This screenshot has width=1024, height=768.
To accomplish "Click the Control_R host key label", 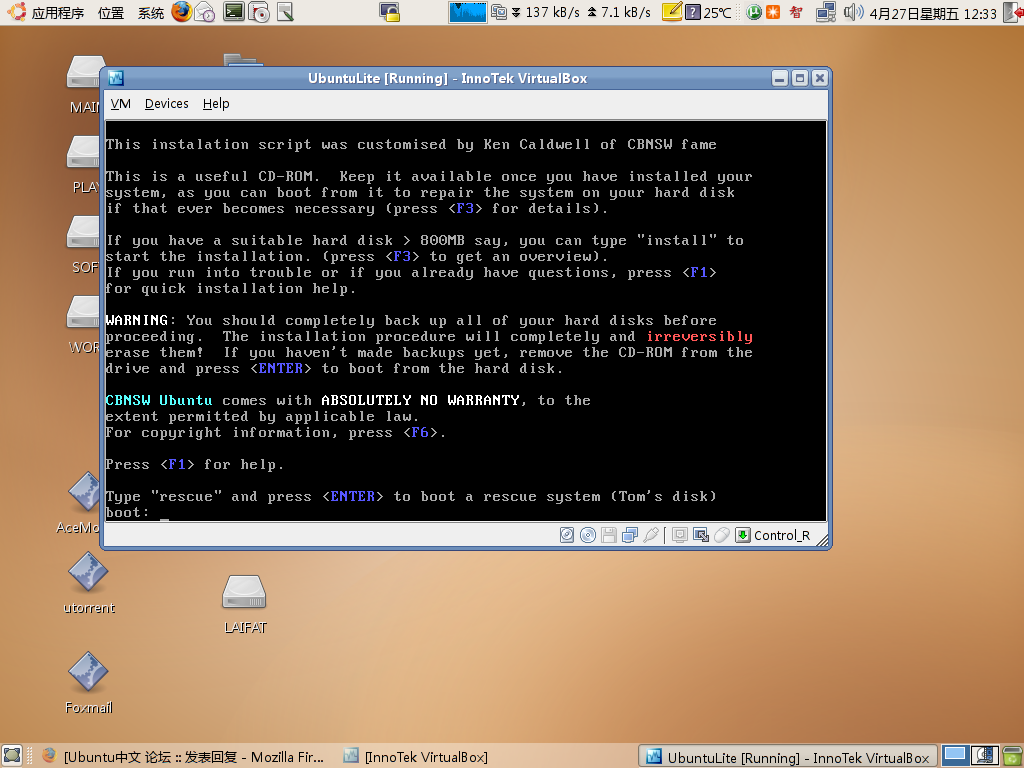I will (782, 536).
